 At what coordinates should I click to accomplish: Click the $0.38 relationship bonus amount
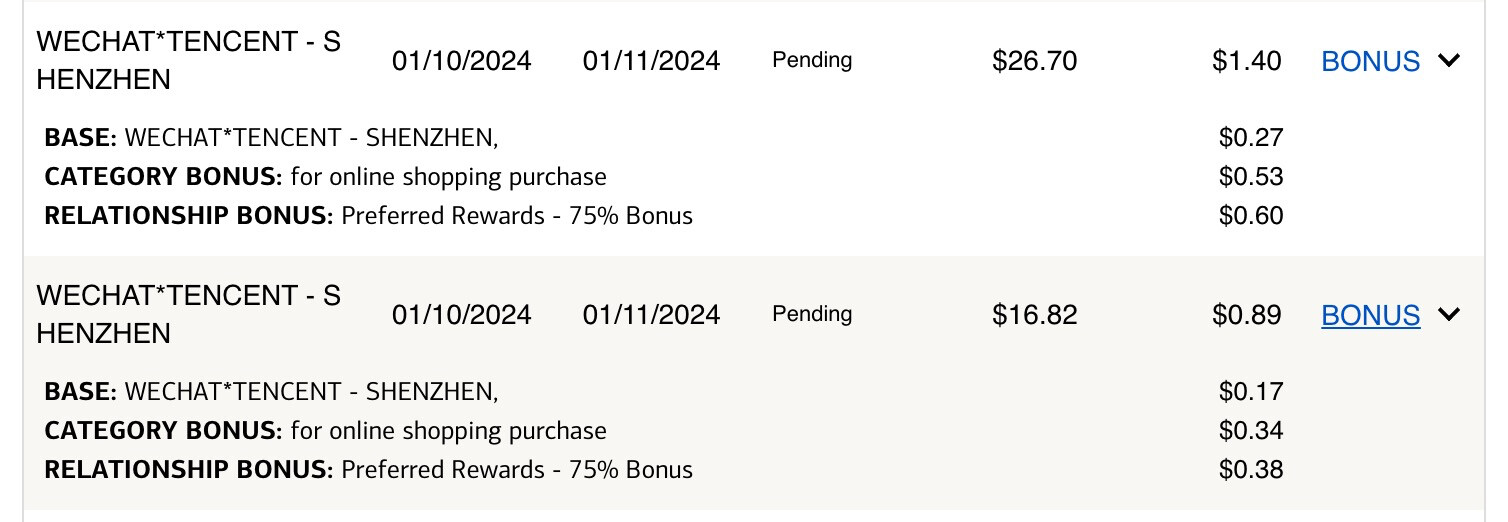[x=1251, y=469]
